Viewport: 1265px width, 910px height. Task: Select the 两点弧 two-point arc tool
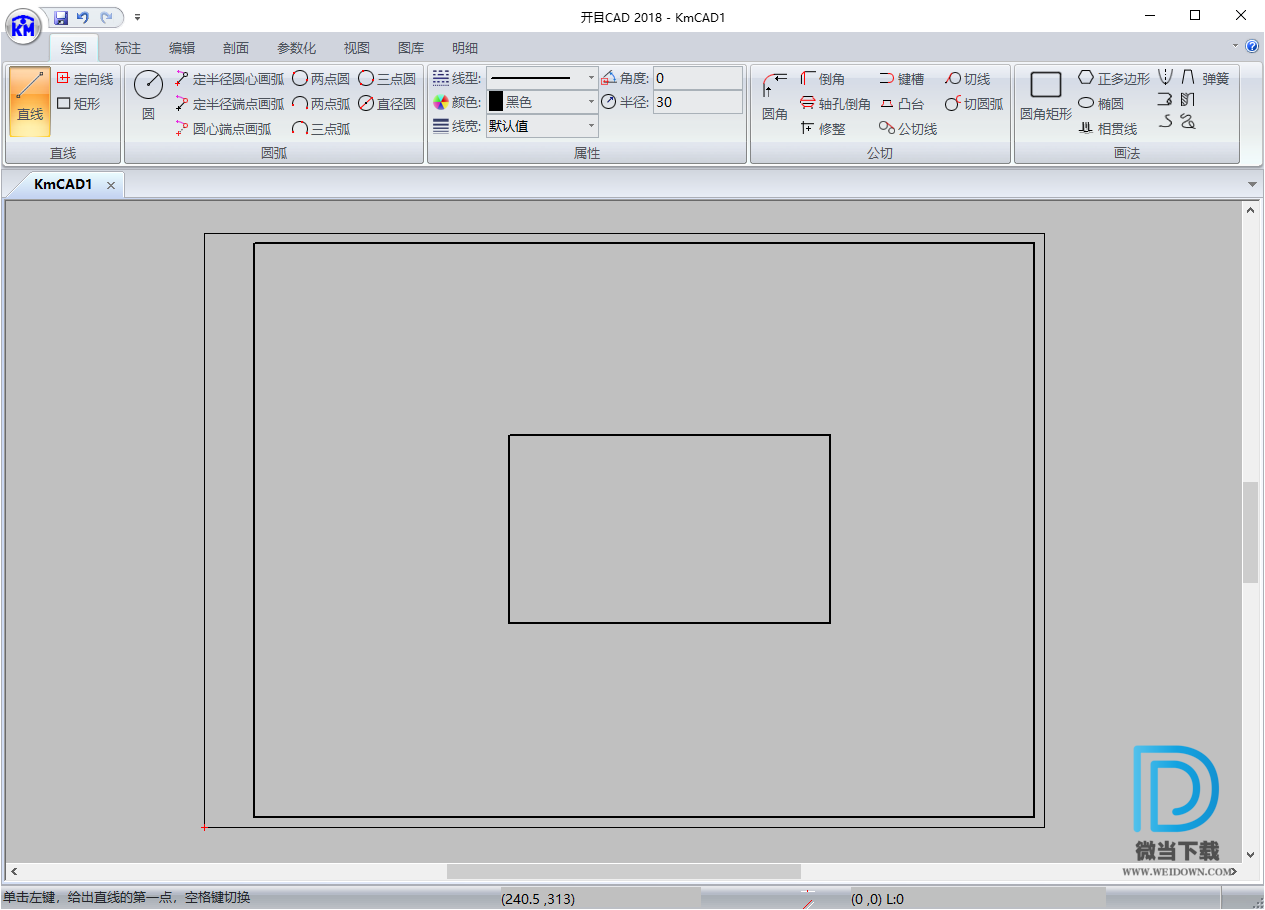[321, 104]
